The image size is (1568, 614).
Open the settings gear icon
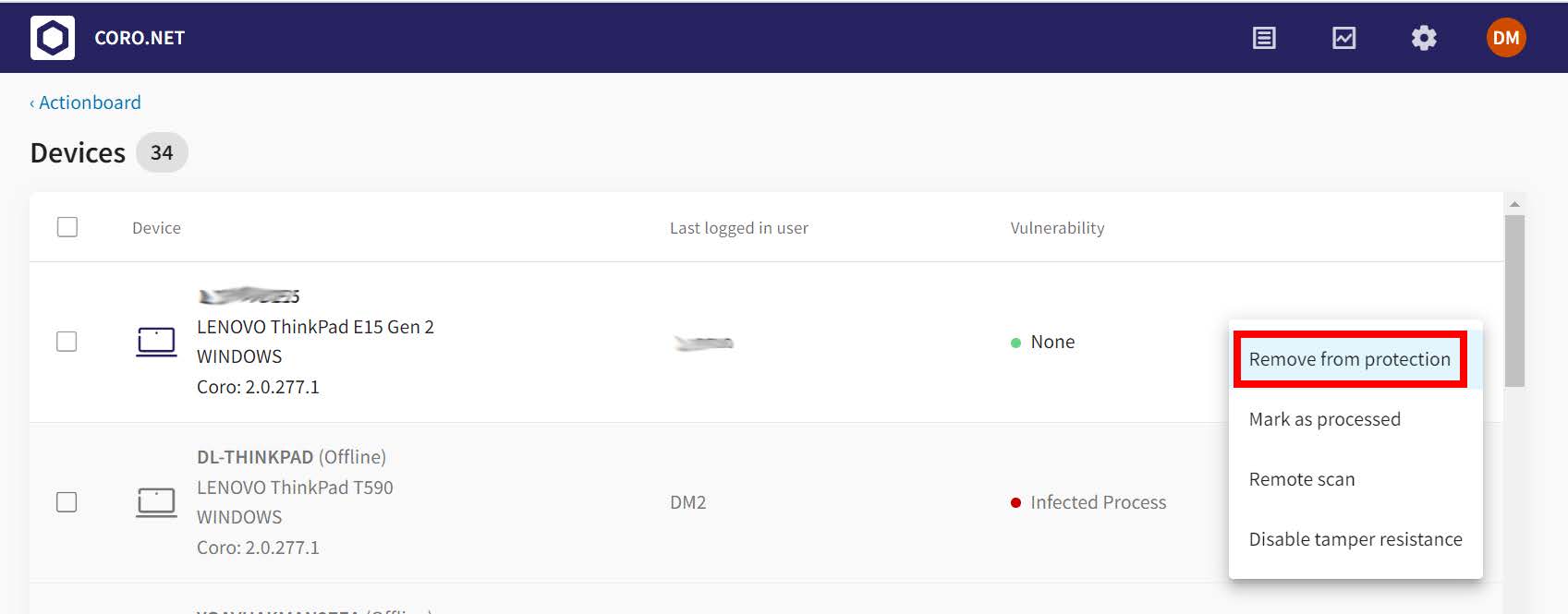click(x=1424, y=38)
